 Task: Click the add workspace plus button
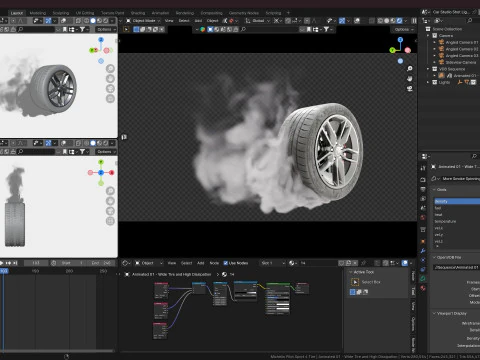click(289, 13)
